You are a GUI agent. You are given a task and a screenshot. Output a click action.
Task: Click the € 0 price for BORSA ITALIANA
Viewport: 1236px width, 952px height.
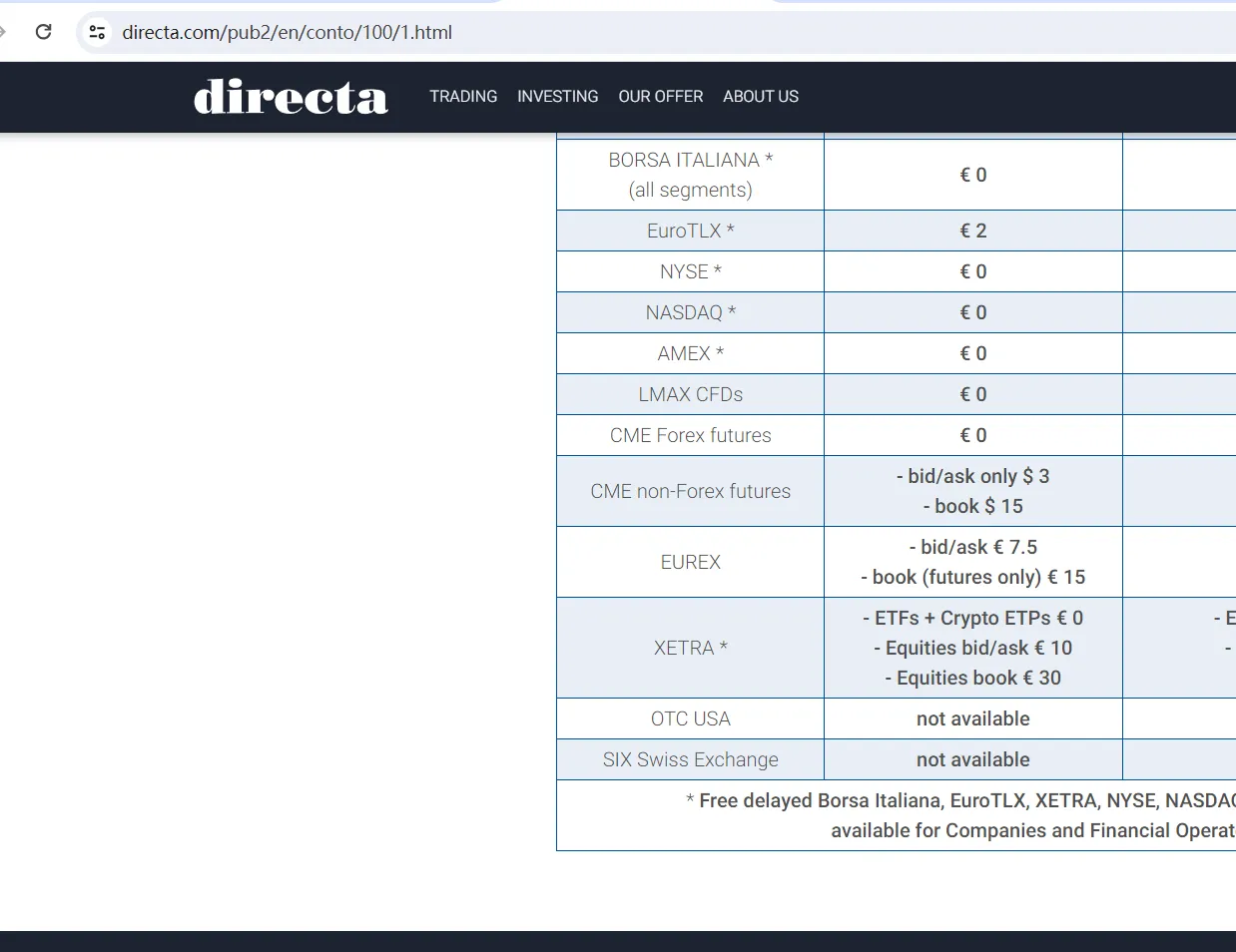point(973,175)
